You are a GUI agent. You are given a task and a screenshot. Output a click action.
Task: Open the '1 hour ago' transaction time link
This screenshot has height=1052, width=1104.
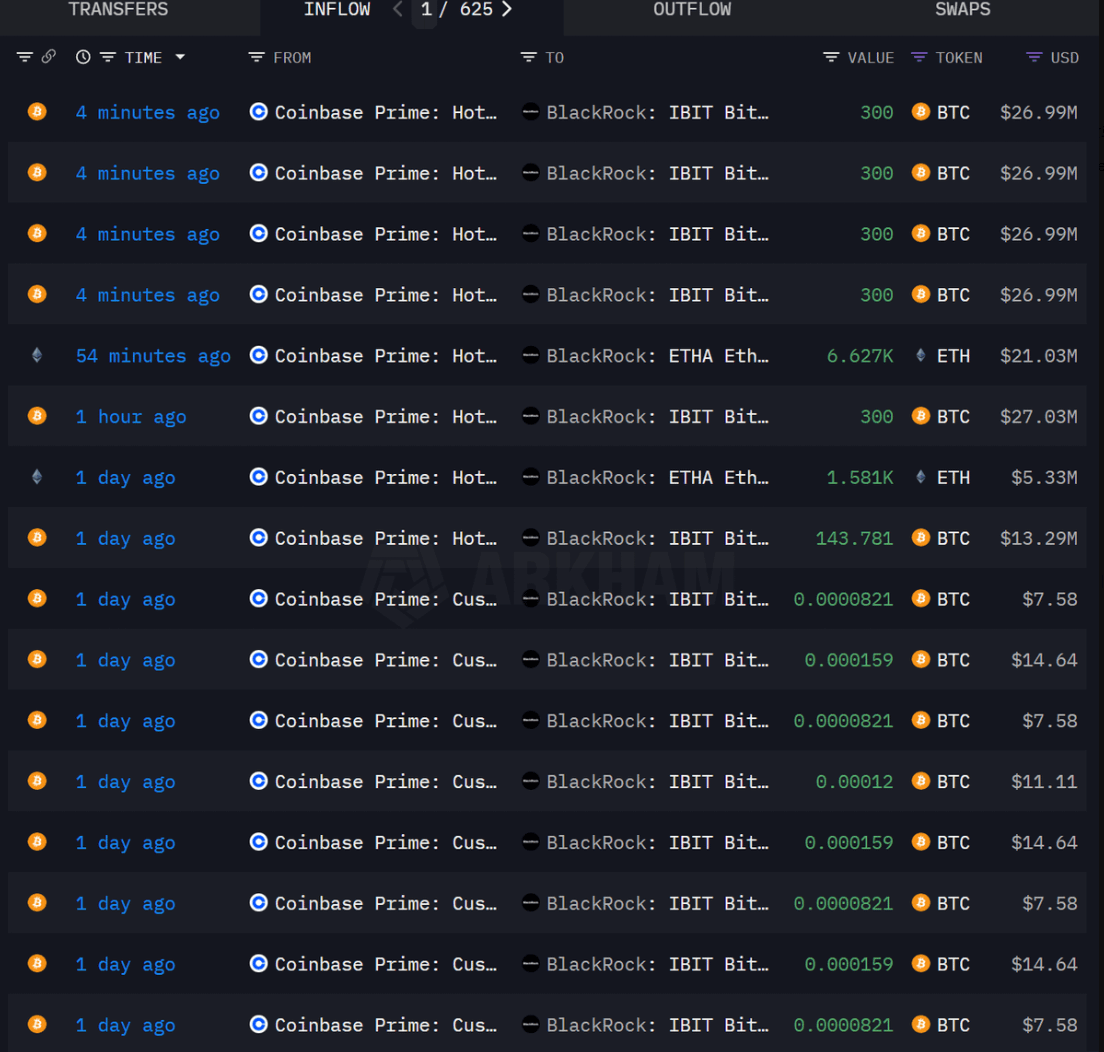coord(131,417)
